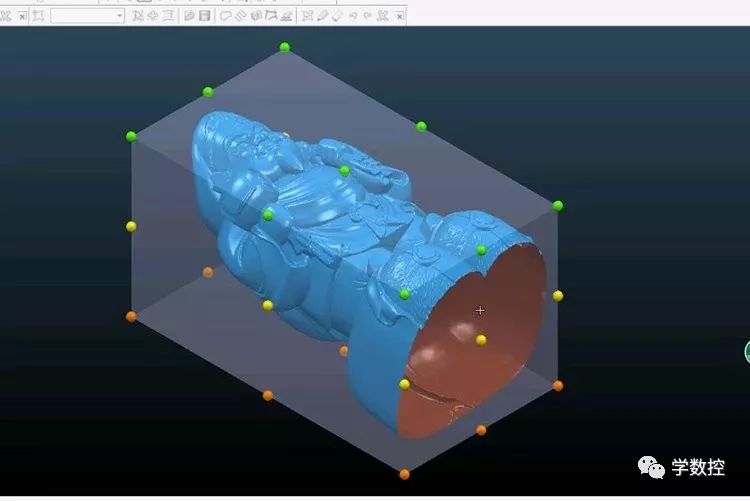This screenshot has width=750, height=501.
Task: Click the four-way move arrows toolbar icon
Action: click(x=152, y=16)
